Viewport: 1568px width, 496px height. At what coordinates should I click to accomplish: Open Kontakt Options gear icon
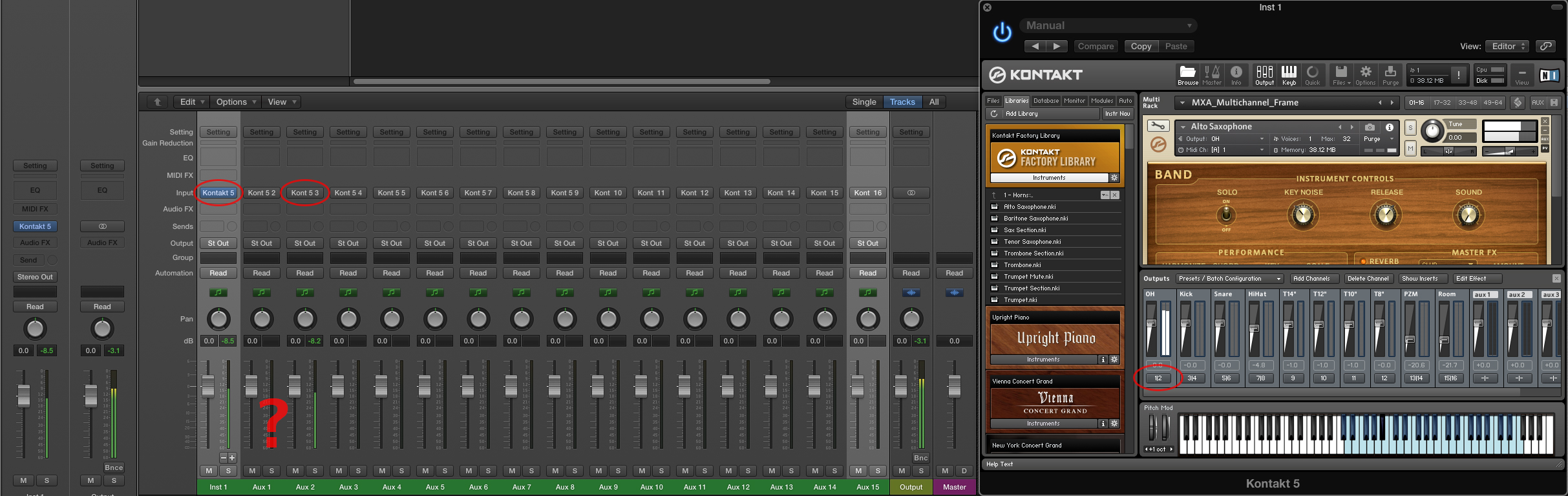point(1366,75)
